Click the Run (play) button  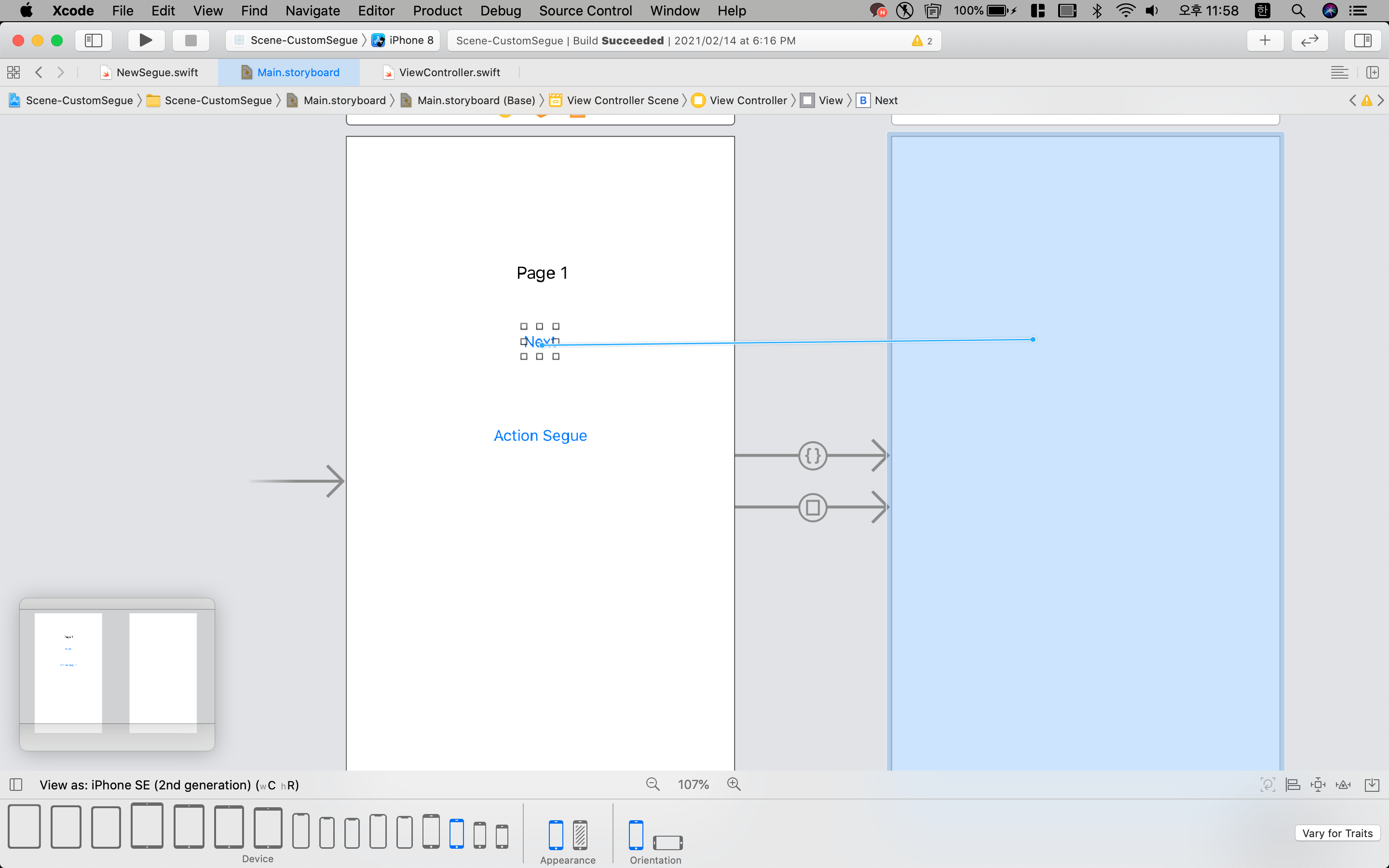point(146,40)
